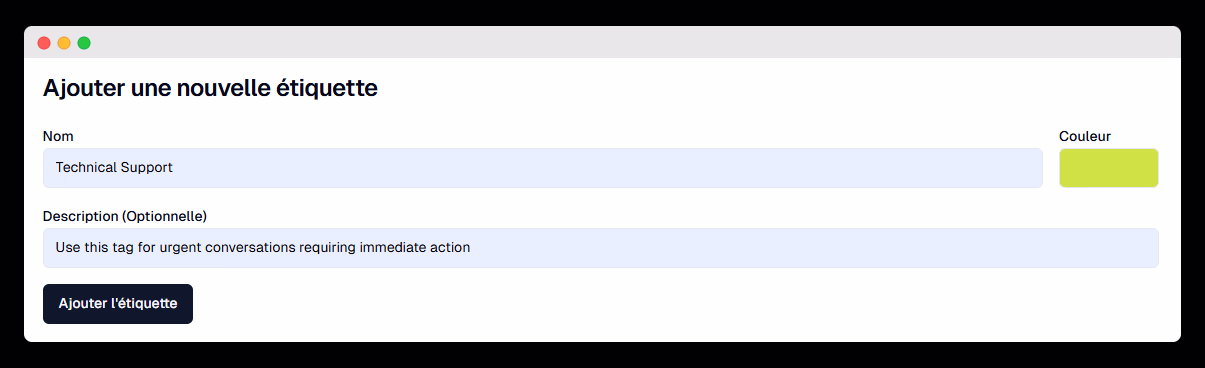Click the red close window button

44,43
